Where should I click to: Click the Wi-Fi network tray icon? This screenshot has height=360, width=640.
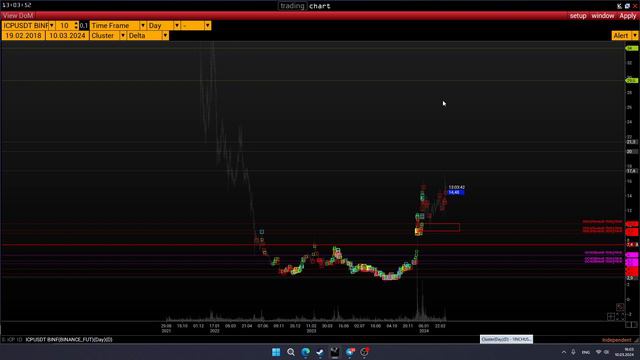pyautogui.click(x=599, y=352)
